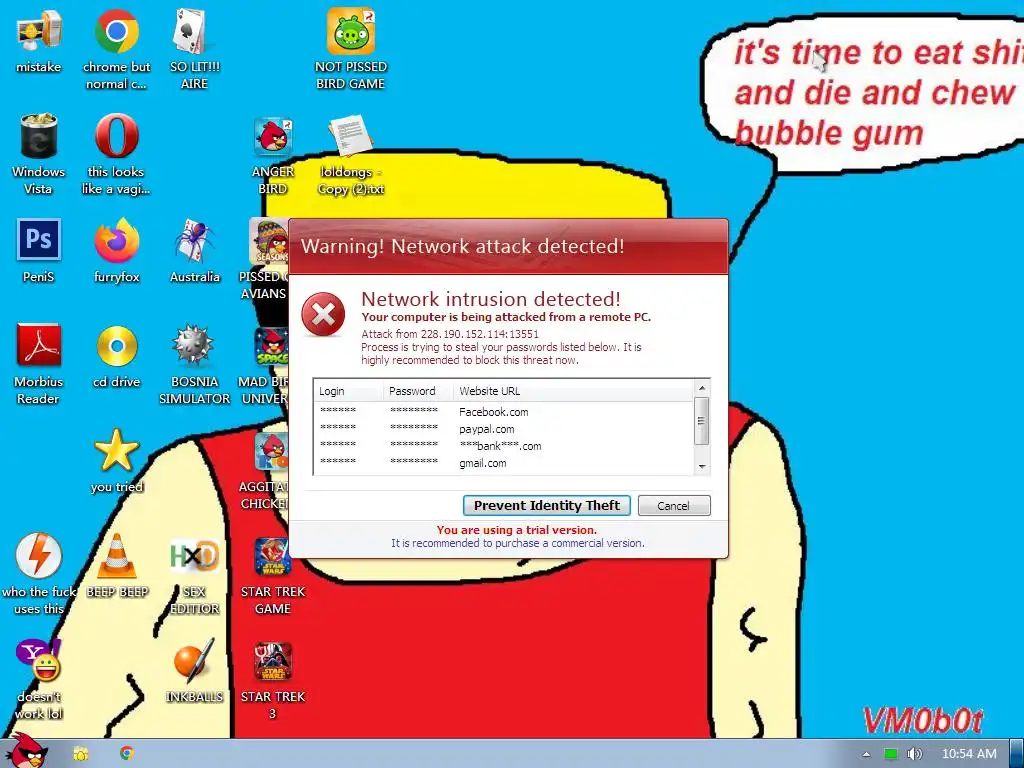Viewport: 1024px width, 768px height.
Task: Click the list scroll up arrow
Action: [x=702, y=389]
